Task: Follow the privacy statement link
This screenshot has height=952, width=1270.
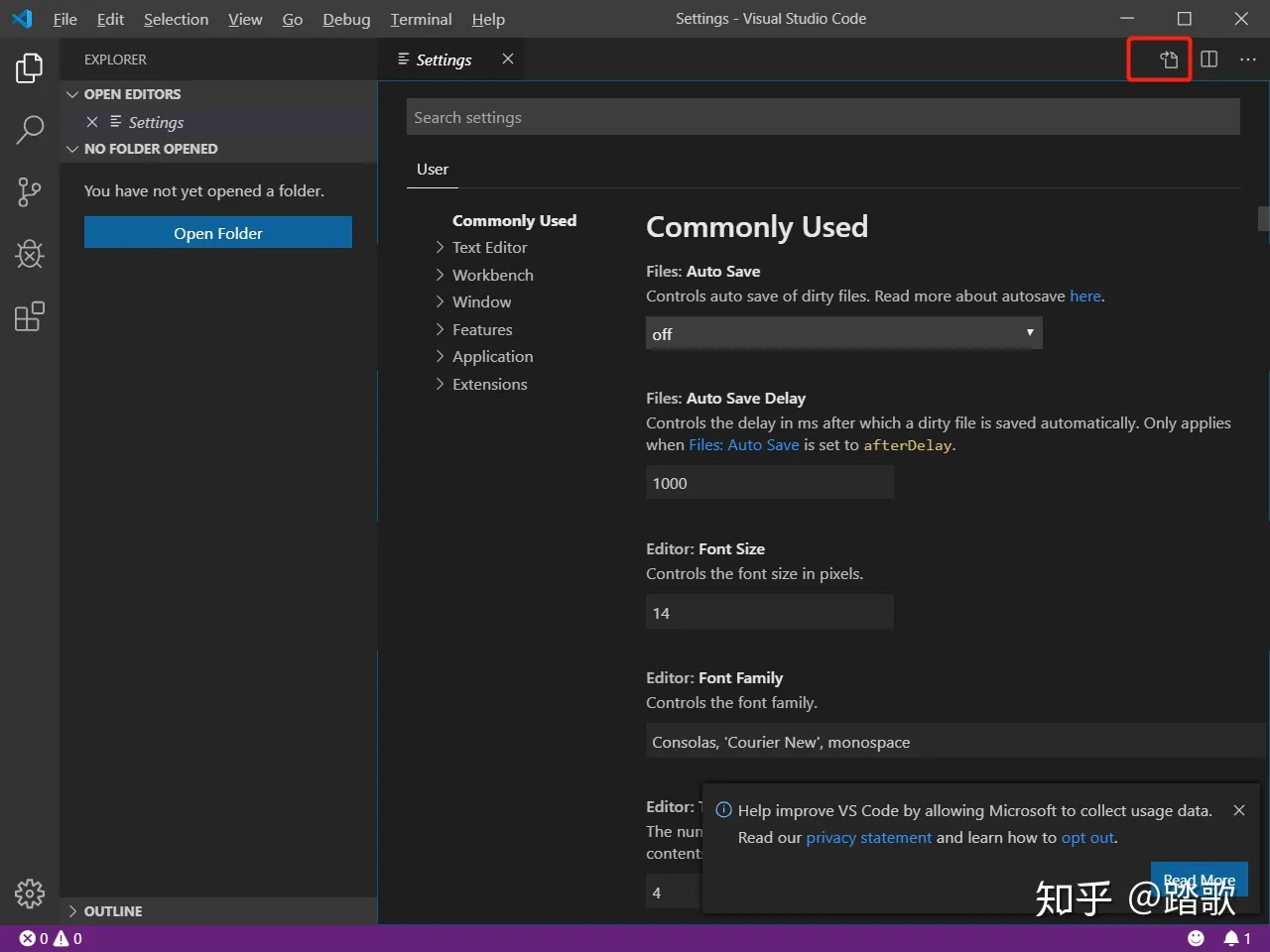Action: click(868, 838)
